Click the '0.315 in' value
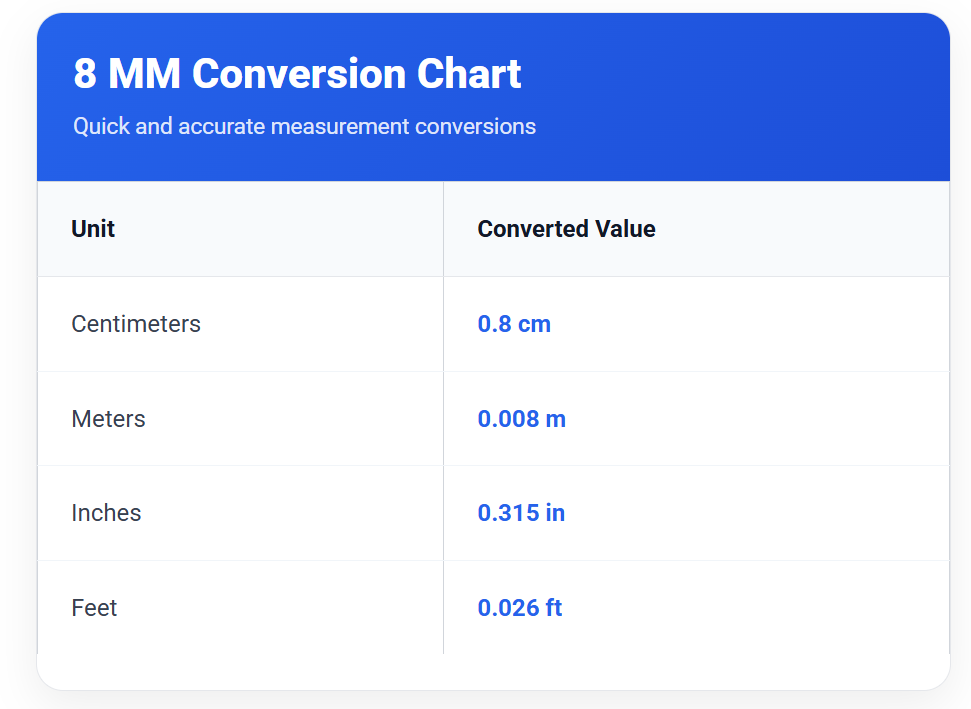 521,513
